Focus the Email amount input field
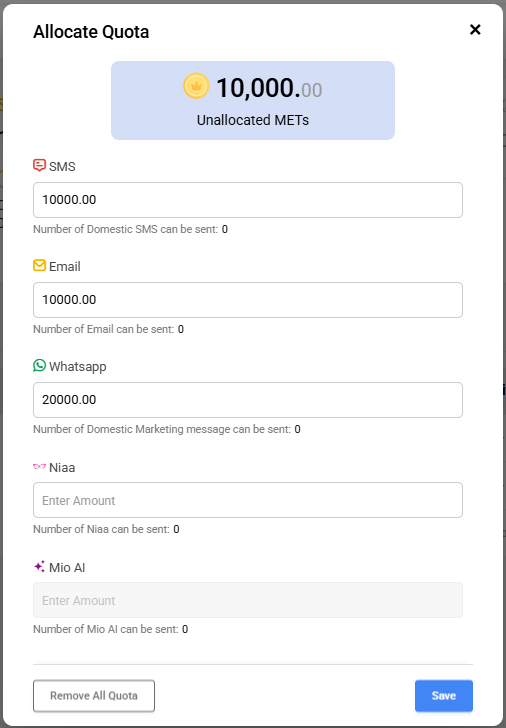The width and height of the screenshot is (506, 728). [248, 300]
